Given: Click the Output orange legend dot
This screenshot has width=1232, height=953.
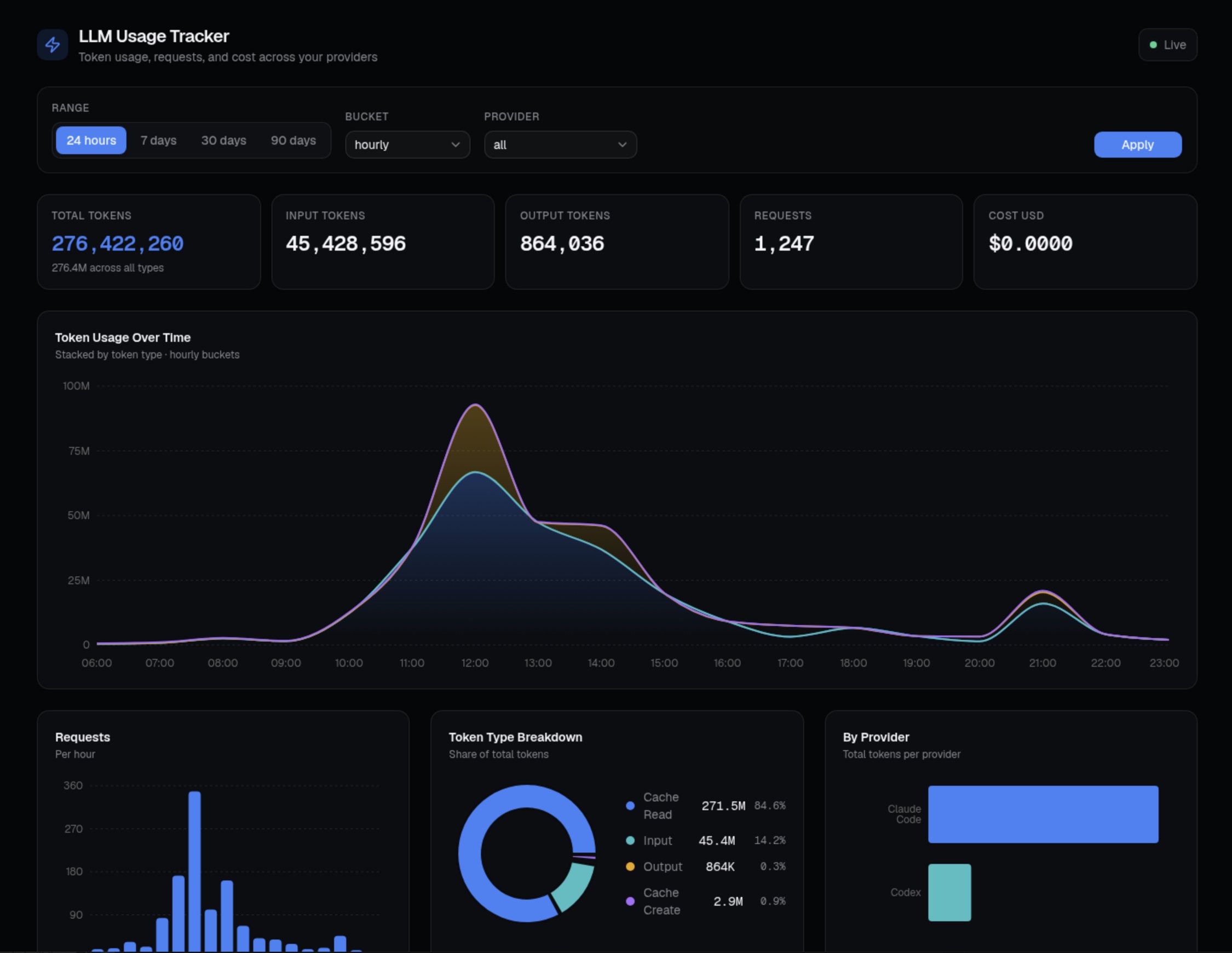Looking at the screenshot, I should tap(630, 866).
